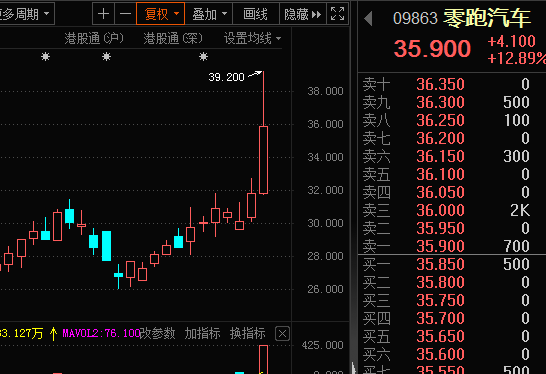Click 卖十 price 36.350
The image size is (546, 374).
(x=440, y=84)
